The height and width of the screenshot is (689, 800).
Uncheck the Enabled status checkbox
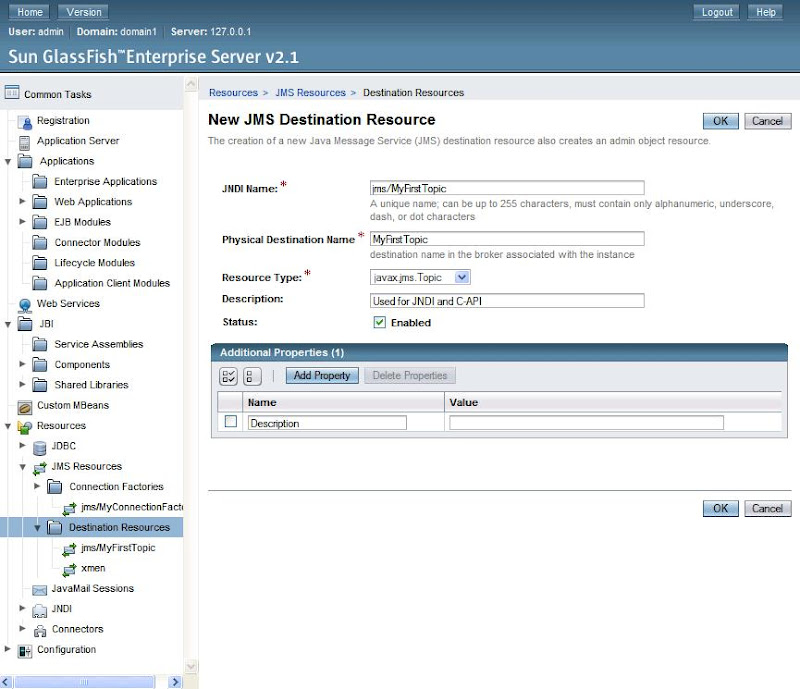tap(379, 322)
